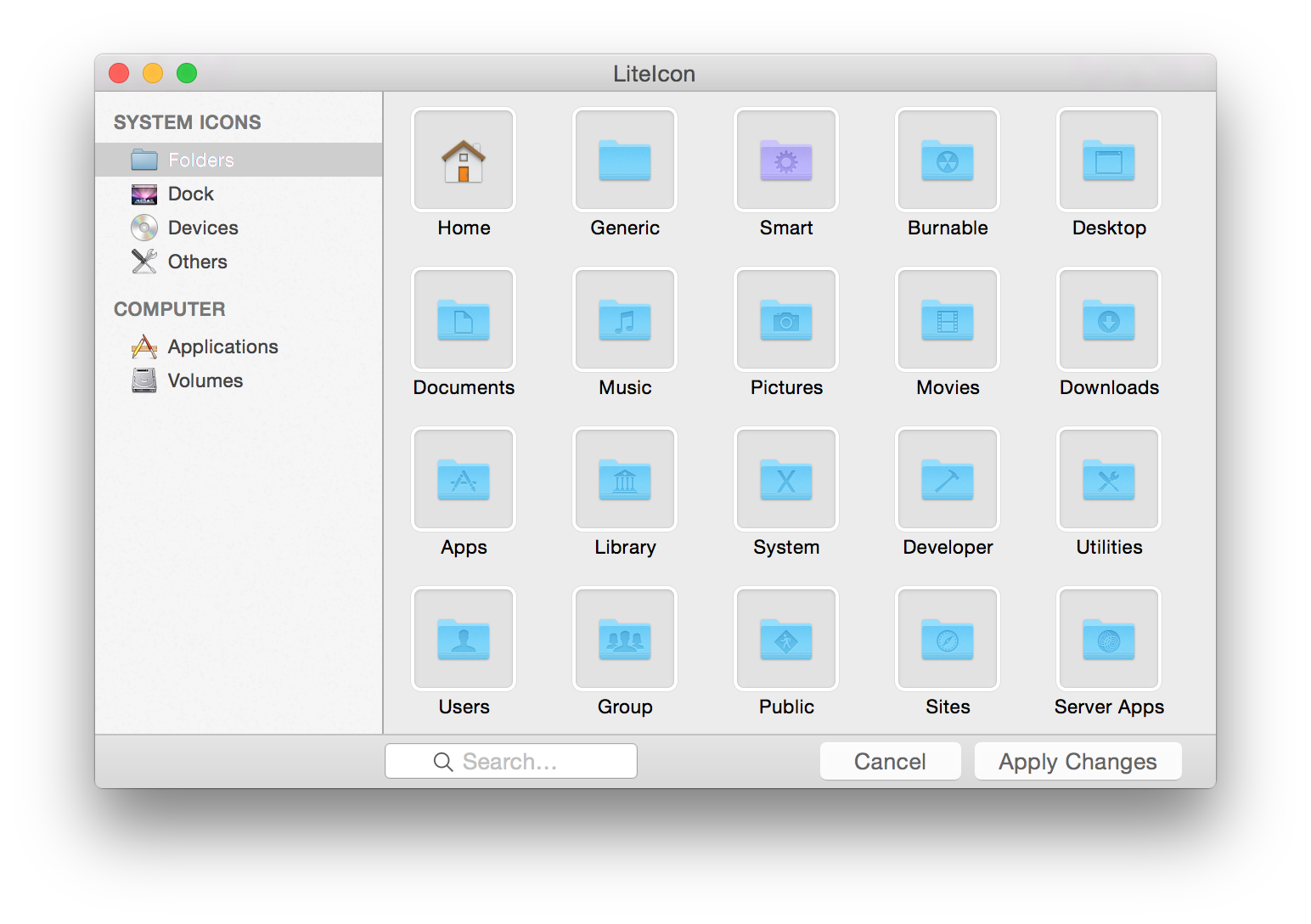Select the Music folder icon
Image resolution: width=1311 pixels, height=924 pixels.
[625, 319]
